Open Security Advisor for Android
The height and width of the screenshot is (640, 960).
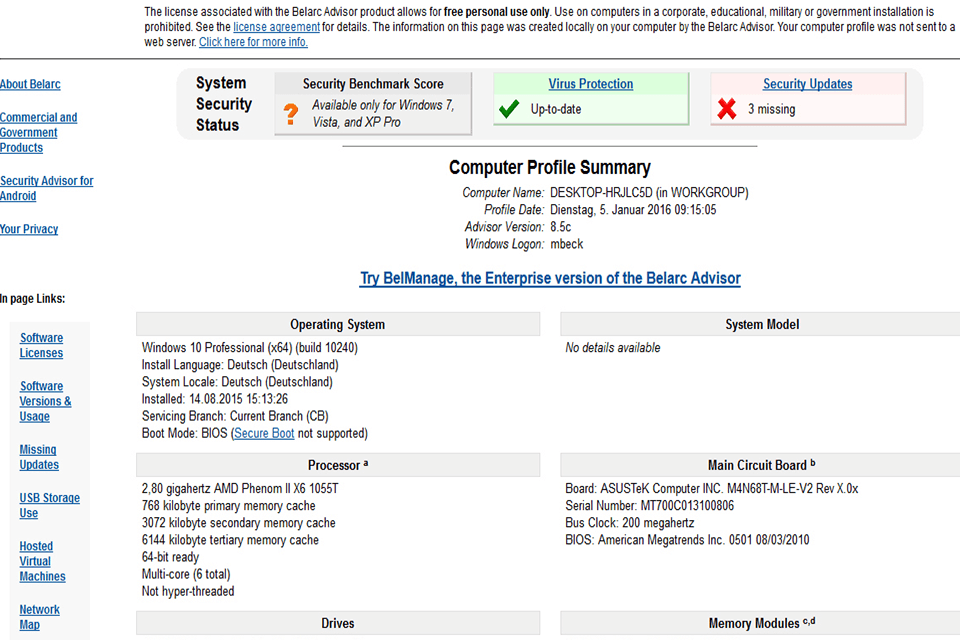click(46, 188)
